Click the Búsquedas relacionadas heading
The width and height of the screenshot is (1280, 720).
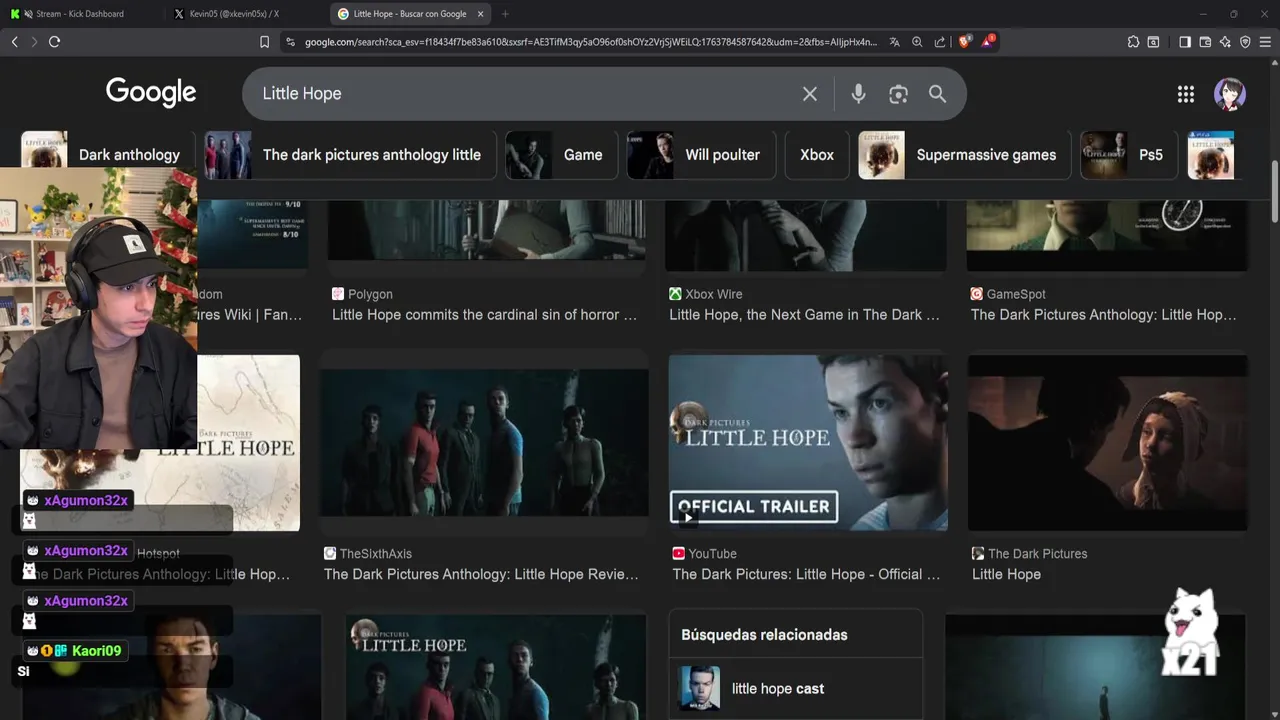[x=764, y=635]
